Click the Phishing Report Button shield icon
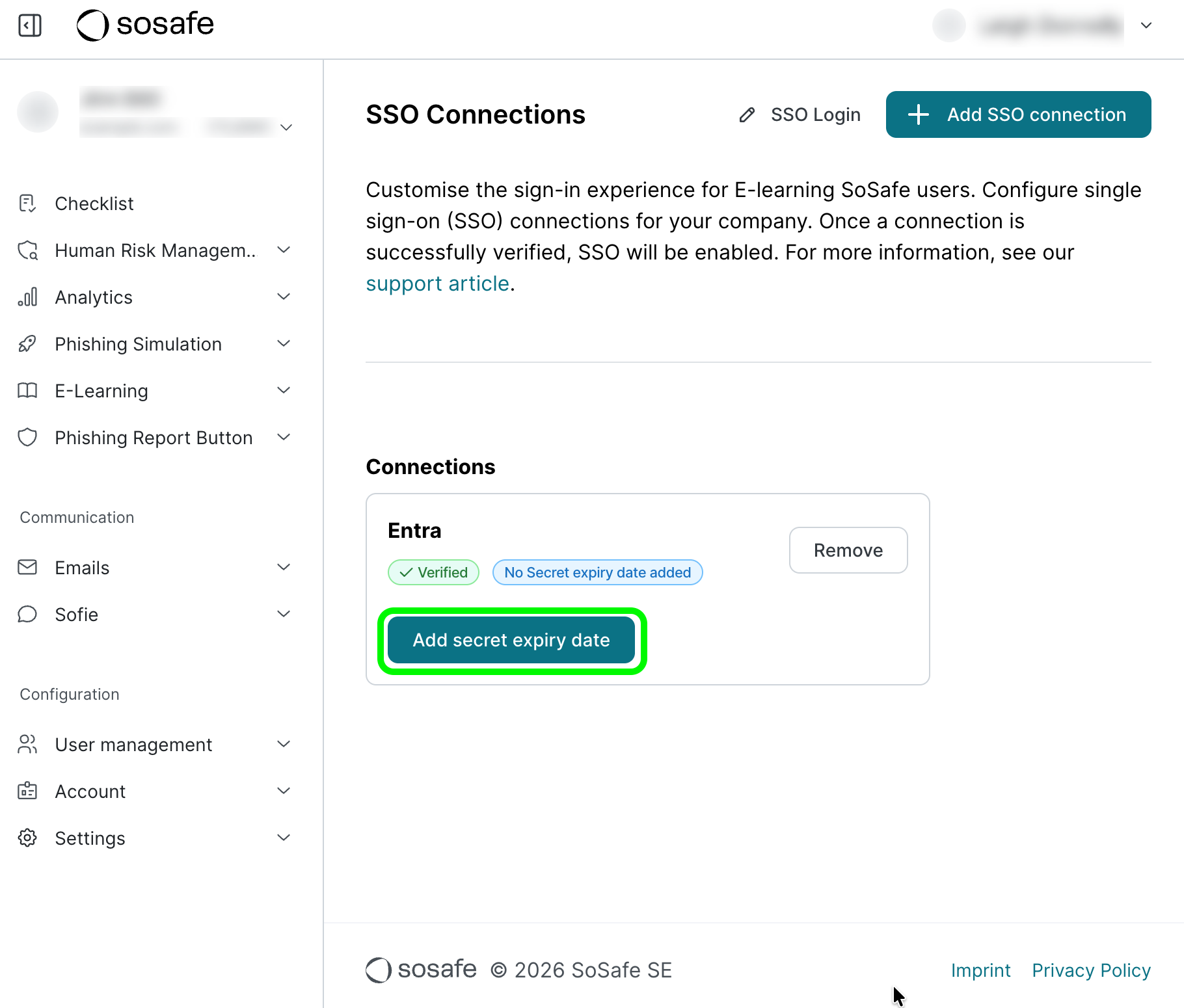 (x=27, y=438)
